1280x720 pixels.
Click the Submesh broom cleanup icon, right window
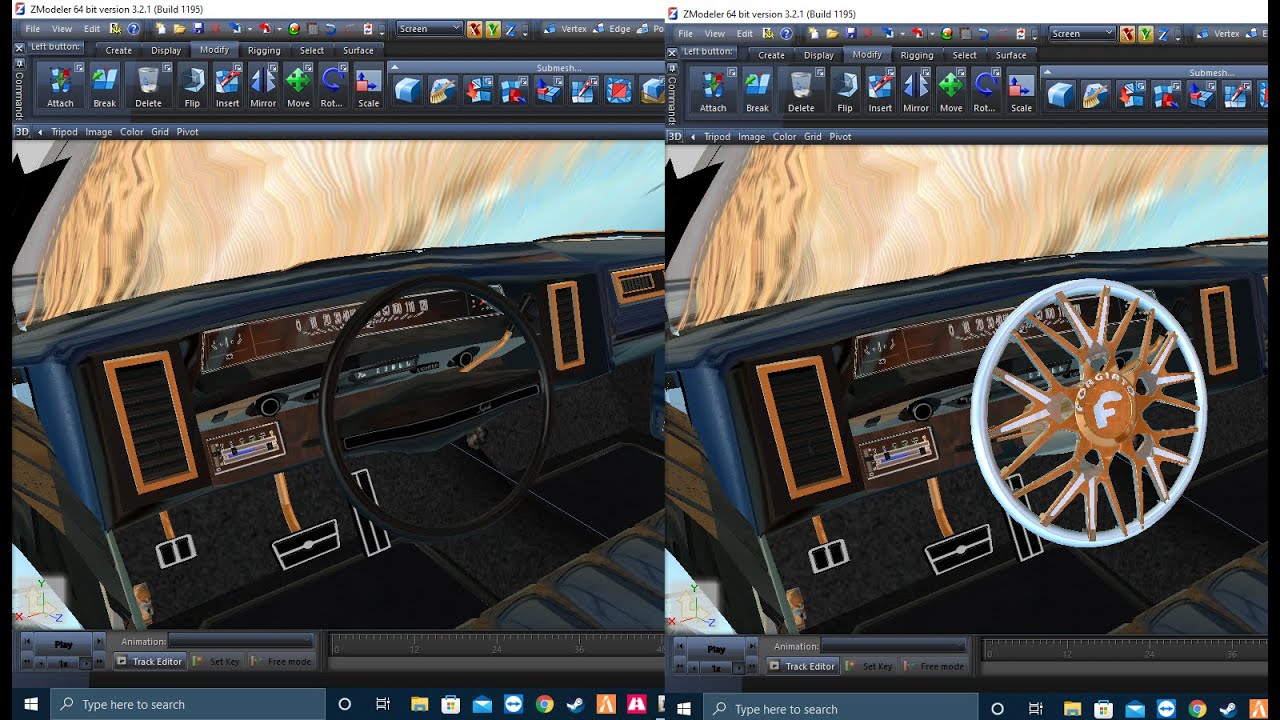pyautogui.click(x=1096, y=96)
